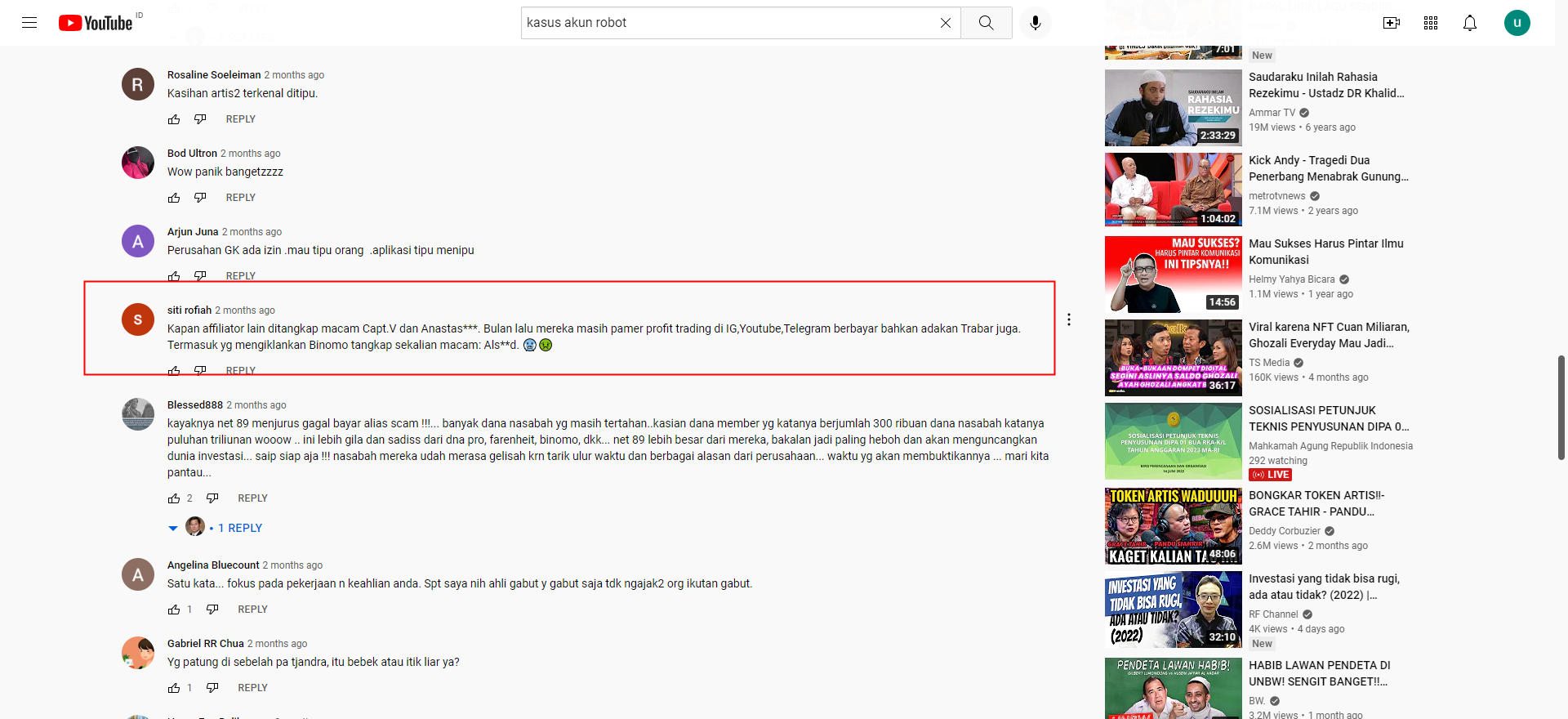The height and width of the screenshot is (719, 1568).
Task: Like Blessed888's comment
Action: [174, 498]
